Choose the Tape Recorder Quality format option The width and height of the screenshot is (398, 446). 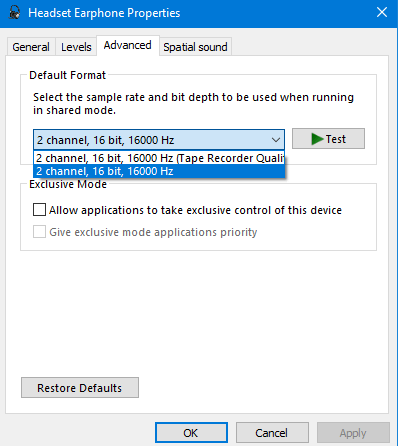(x=159, y=158)
